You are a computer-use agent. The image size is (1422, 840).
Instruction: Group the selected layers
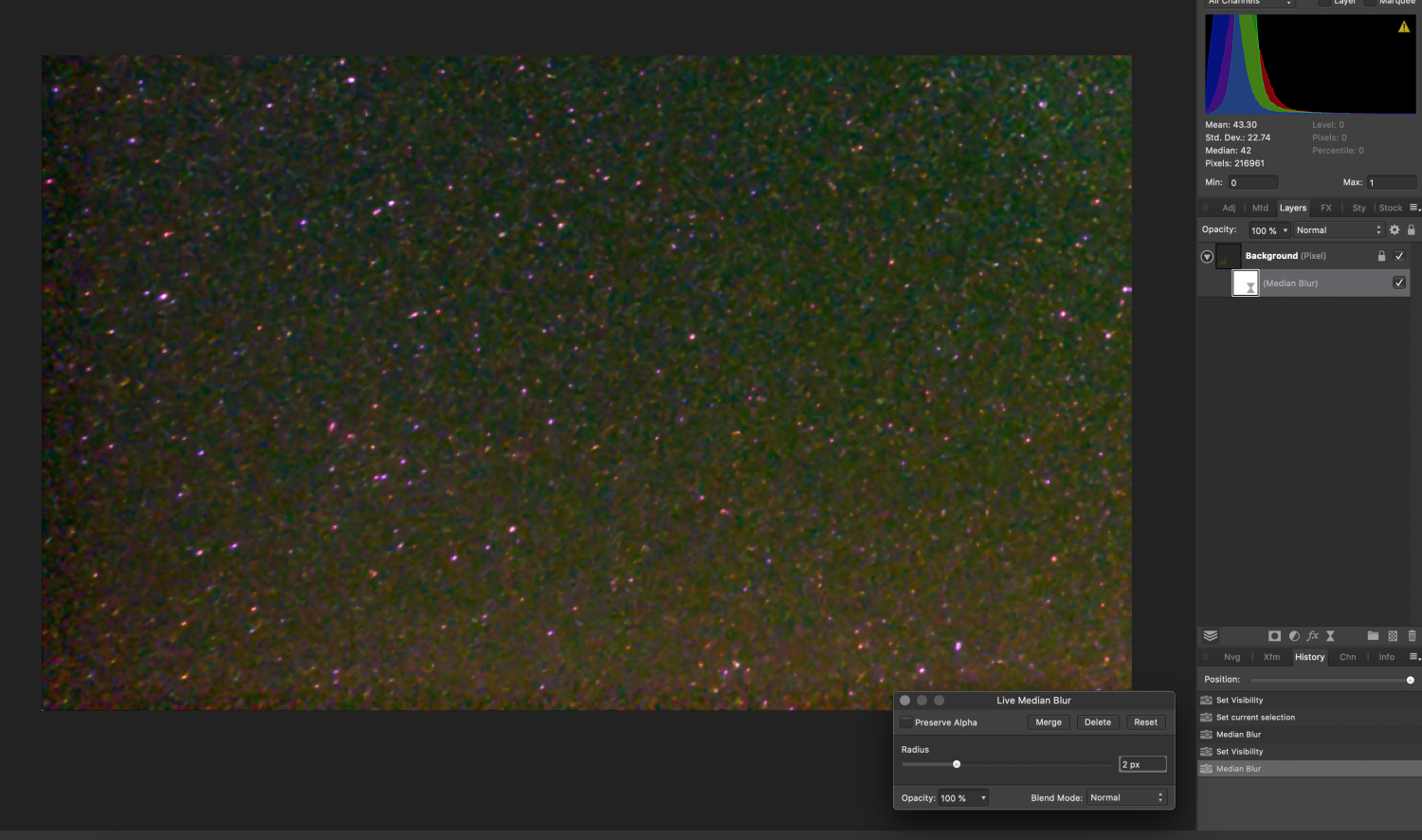point(1373,636)
